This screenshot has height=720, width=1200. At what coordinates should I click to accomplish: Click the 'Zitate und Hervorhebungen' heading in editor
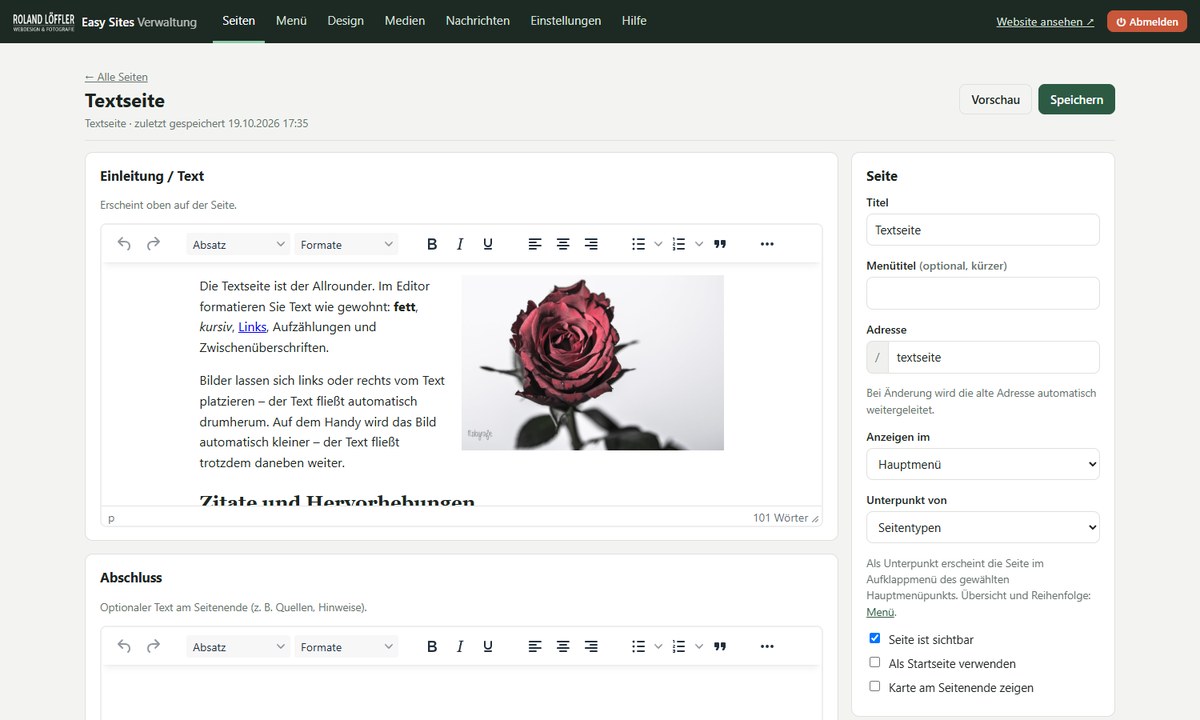337,498
